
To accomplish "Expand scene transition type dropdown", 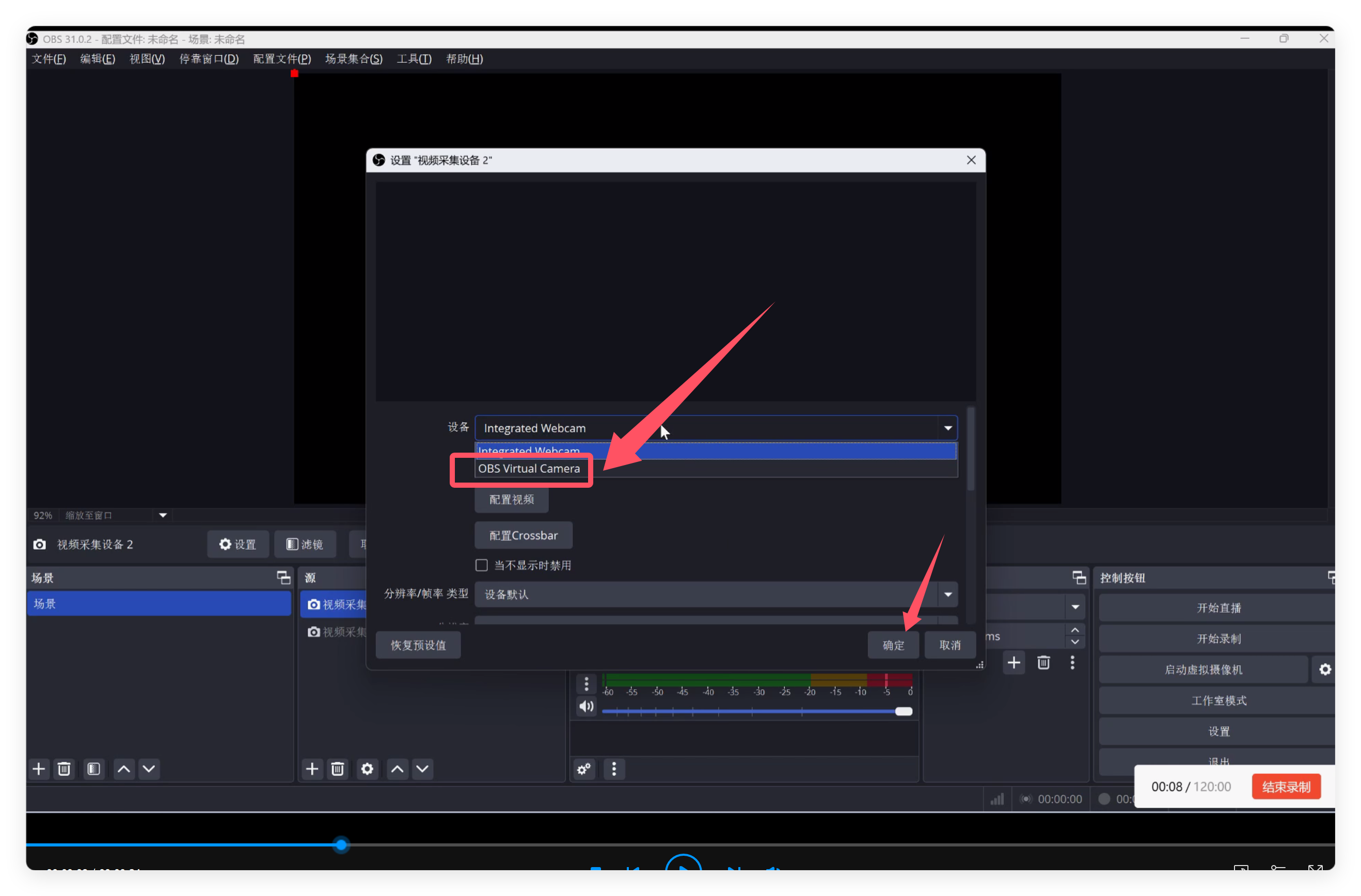I will click(x=1075, y=606).
